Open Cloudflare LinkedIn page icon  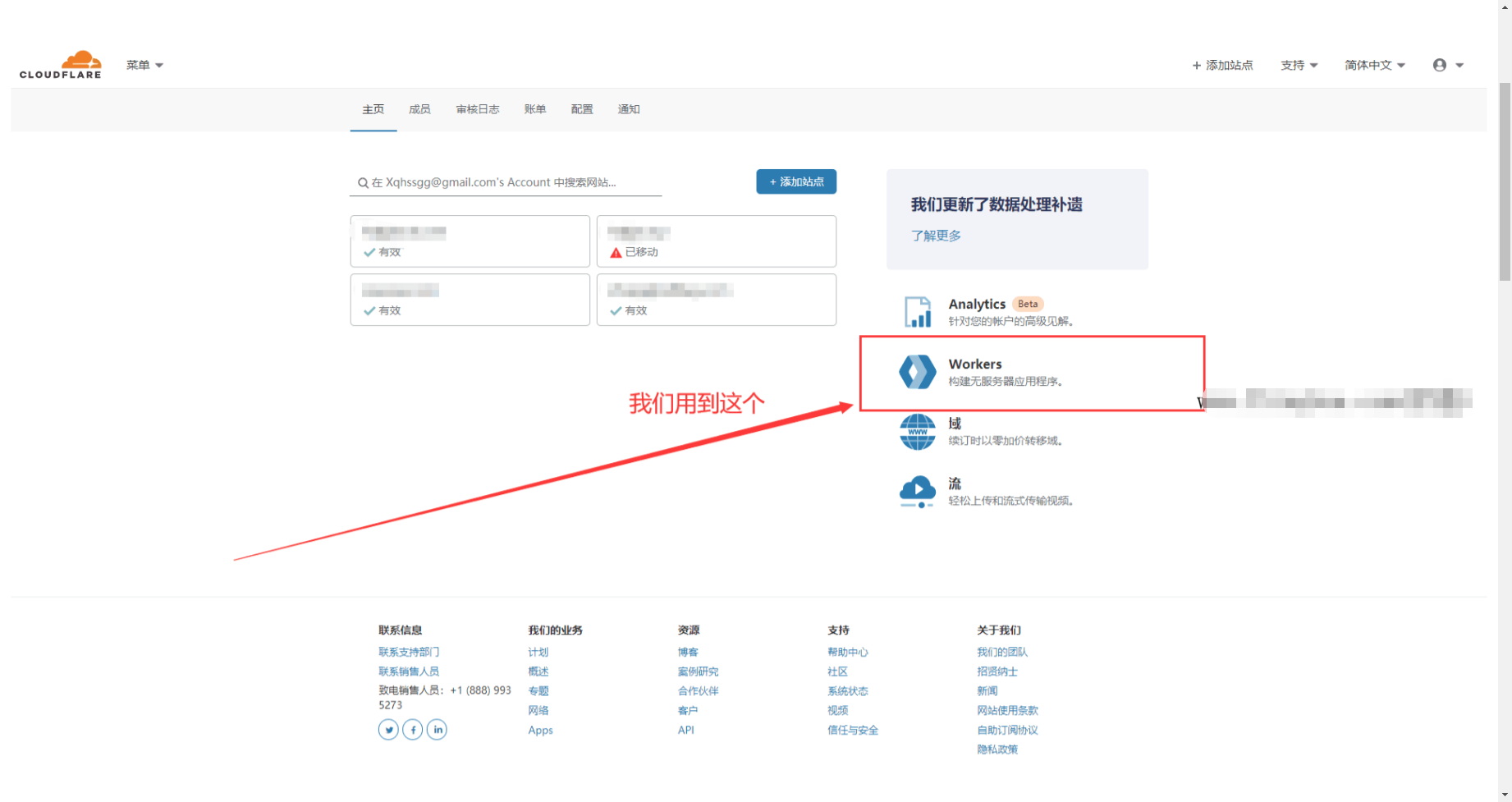pyautogui.click(x=437, y=729)
